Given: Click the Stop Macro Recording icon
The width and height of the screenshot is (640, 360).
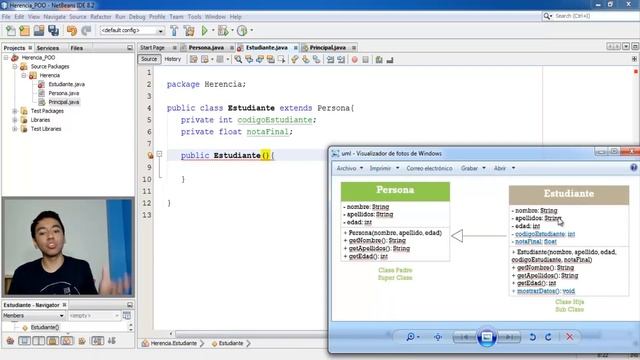Looking at the screenshot, I should (x=365, y=60).
